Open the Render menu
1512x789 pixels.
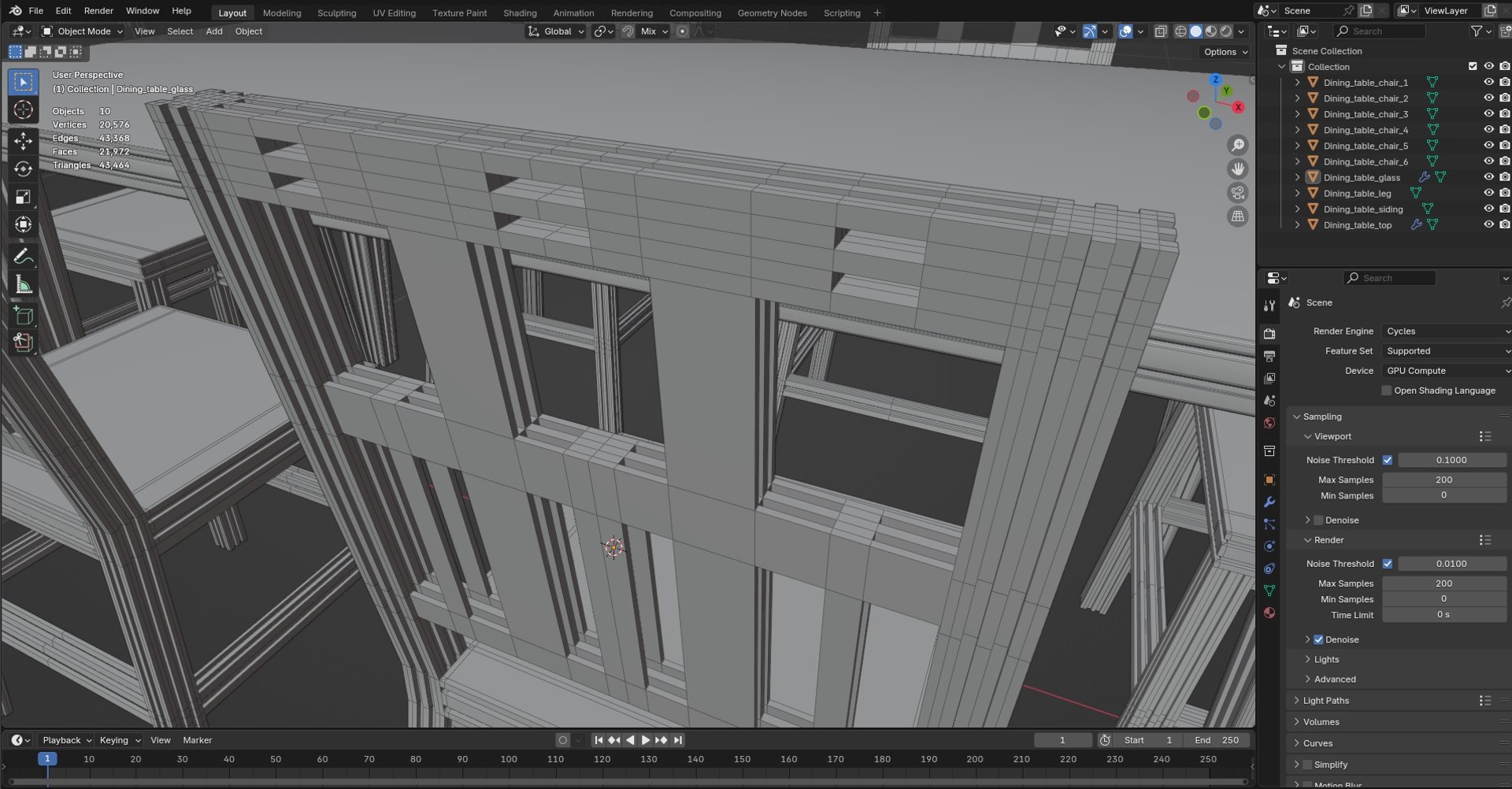pyautogui.click(x=98, y=11)
